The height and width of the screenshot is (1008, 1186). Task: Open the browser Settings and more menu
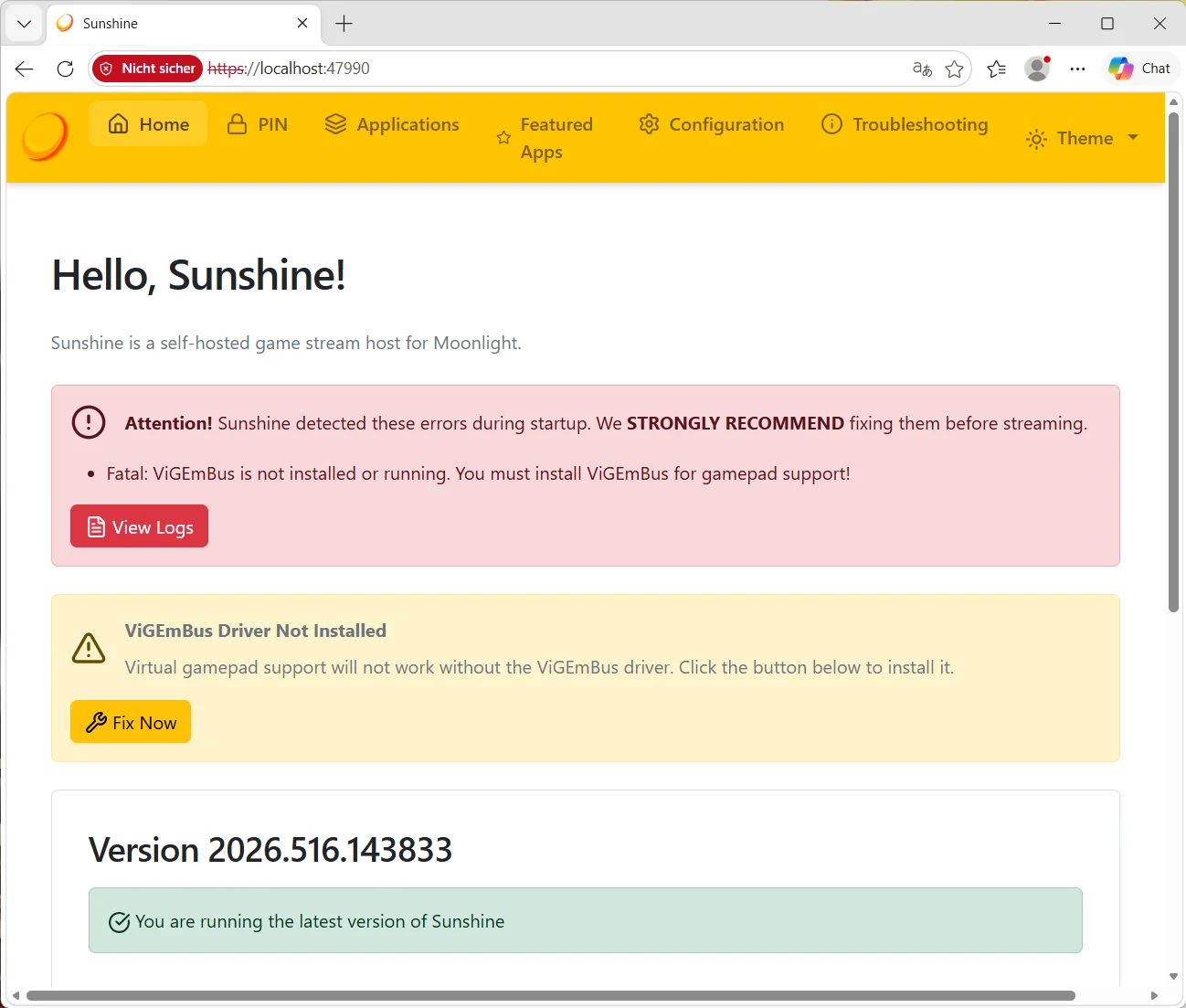click(x=1078, y=69)
